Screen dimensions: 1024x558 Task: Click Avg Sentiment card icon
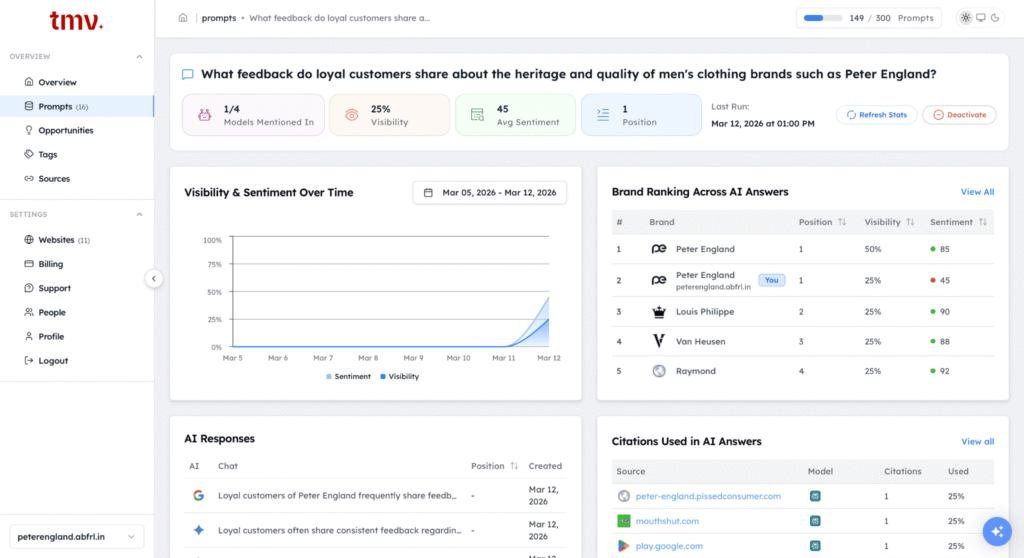tap(477, 115)
